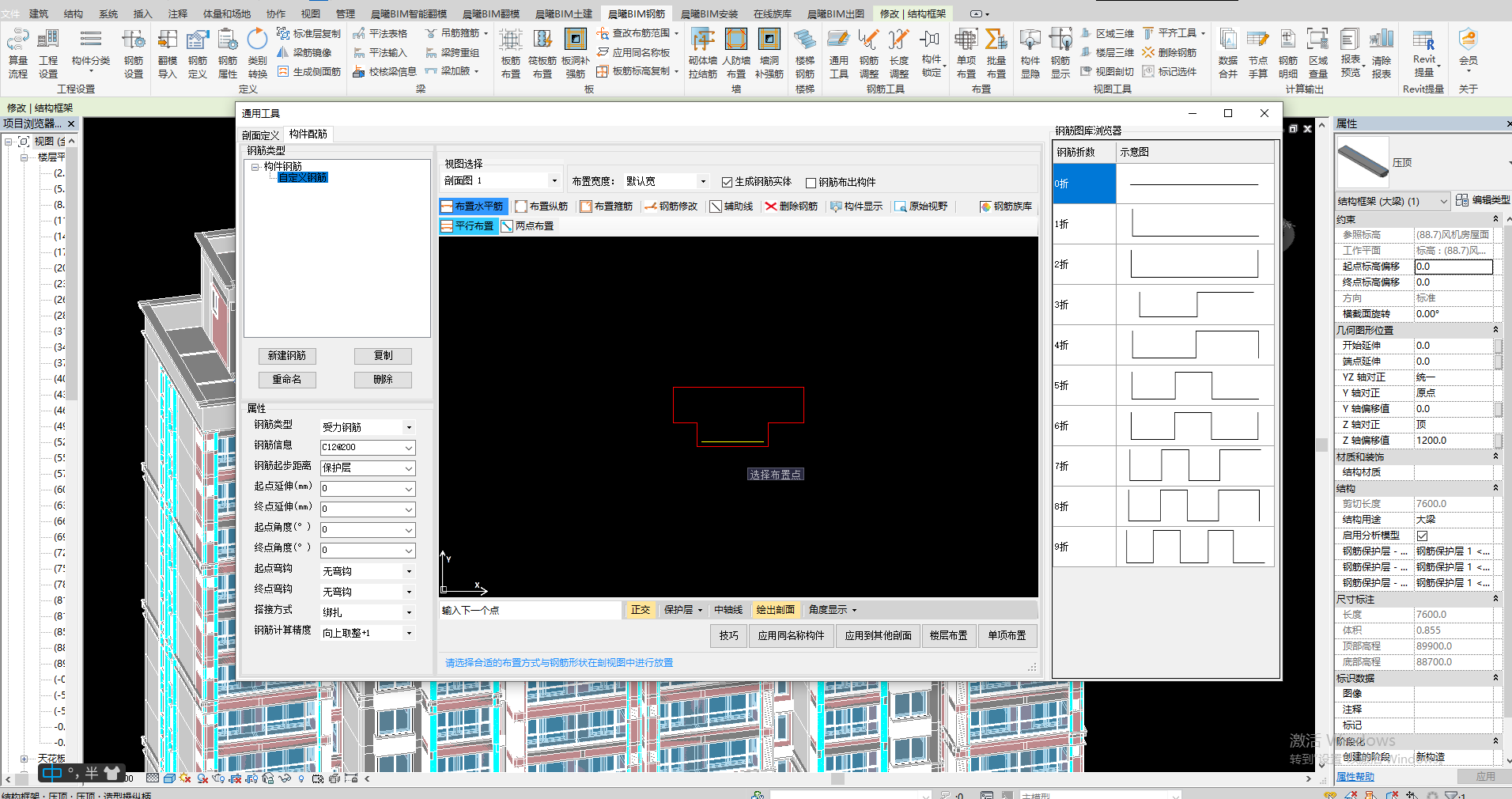This screenshot has width=1512, height=799.
Task: Open the 搭接方式 绑扎 dropdown
Action: (409, 612)
